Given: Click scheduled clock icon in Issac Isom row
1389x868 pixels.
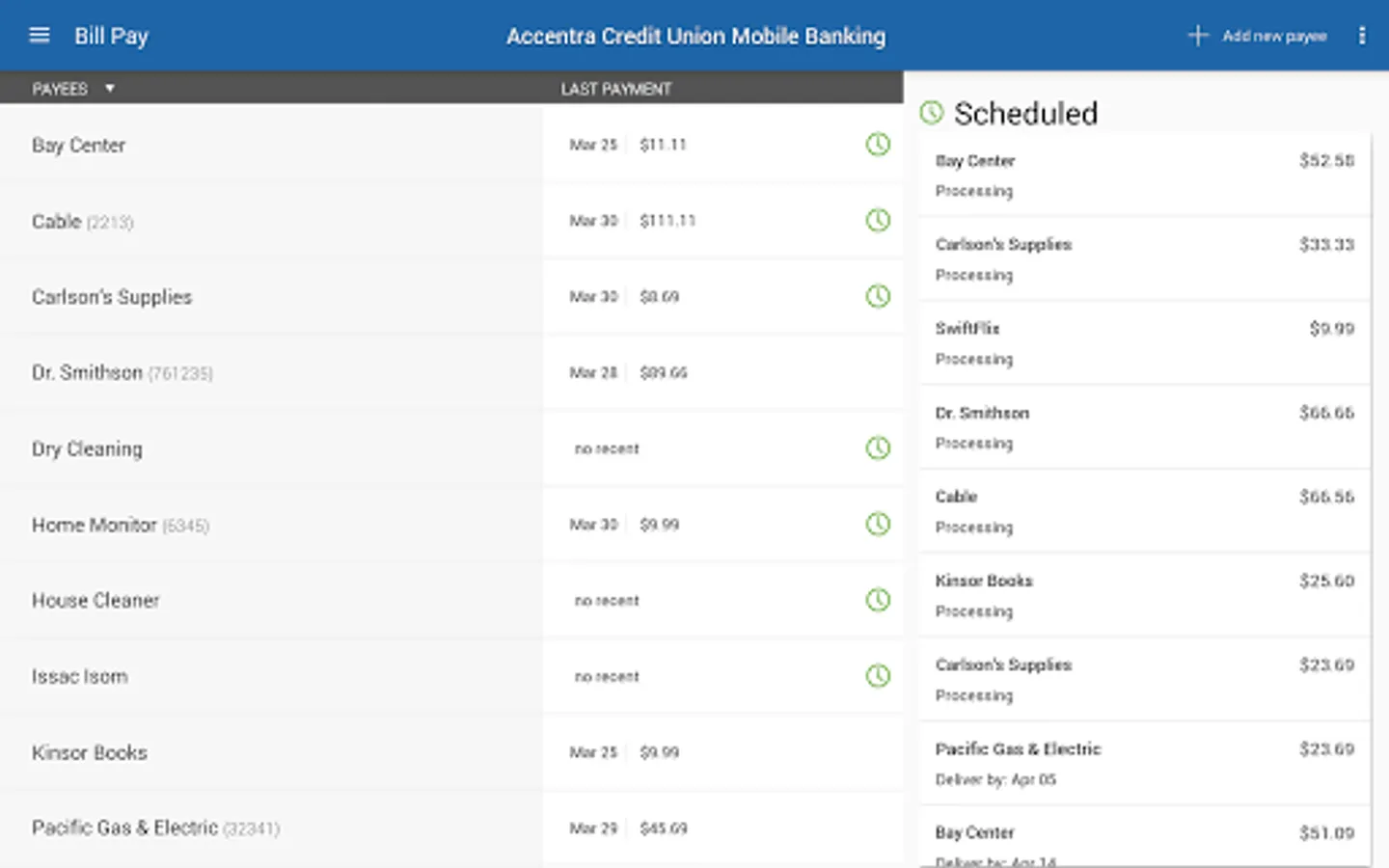Looking at the screenshot, I should tap(878, 676).
